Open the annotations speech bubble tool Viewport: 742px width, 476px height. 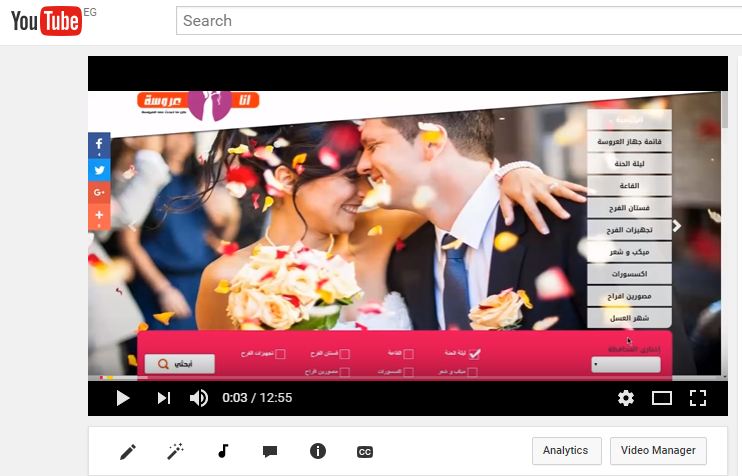tap(269, 451)
